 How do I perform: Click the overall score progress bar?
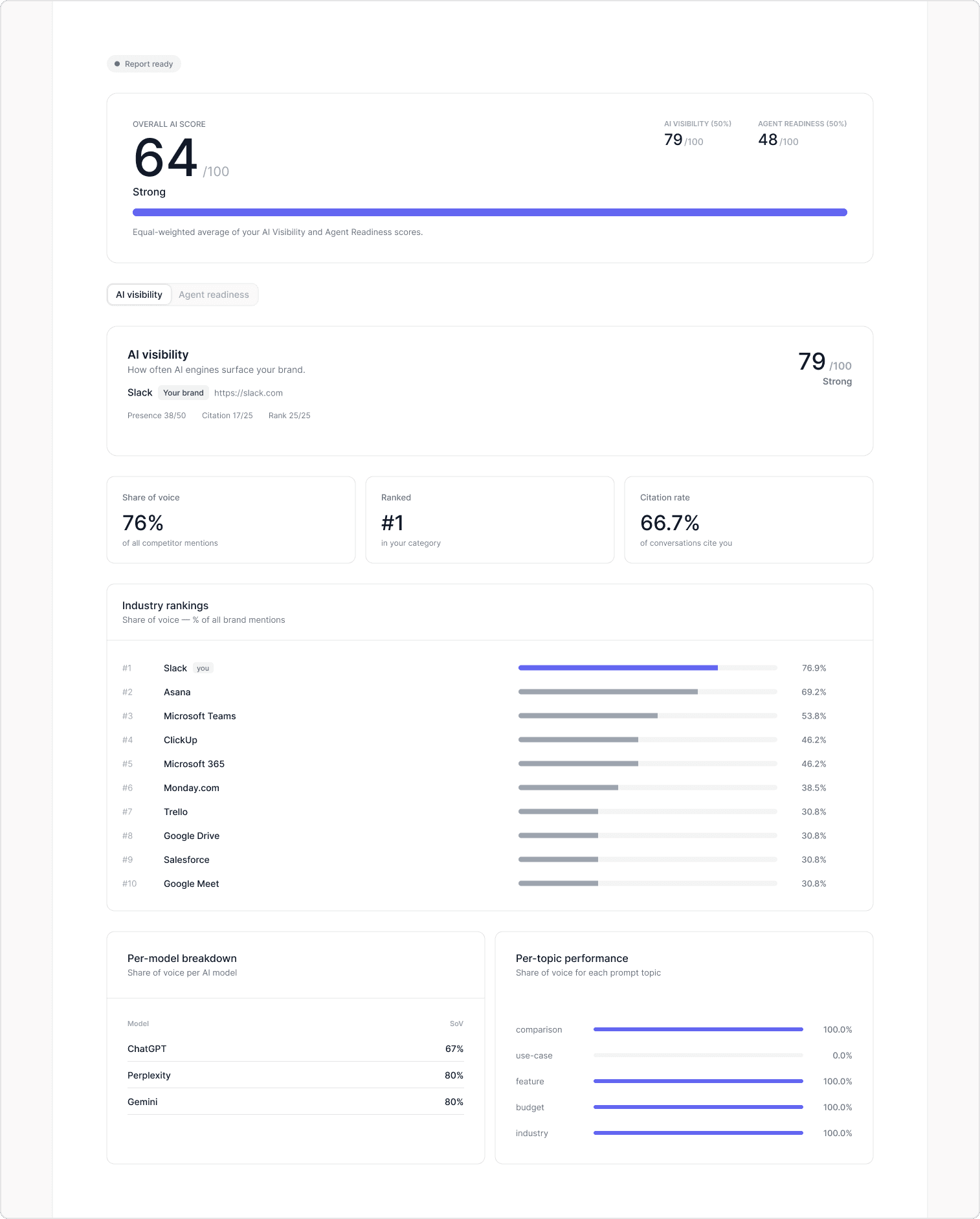point(490,212)
